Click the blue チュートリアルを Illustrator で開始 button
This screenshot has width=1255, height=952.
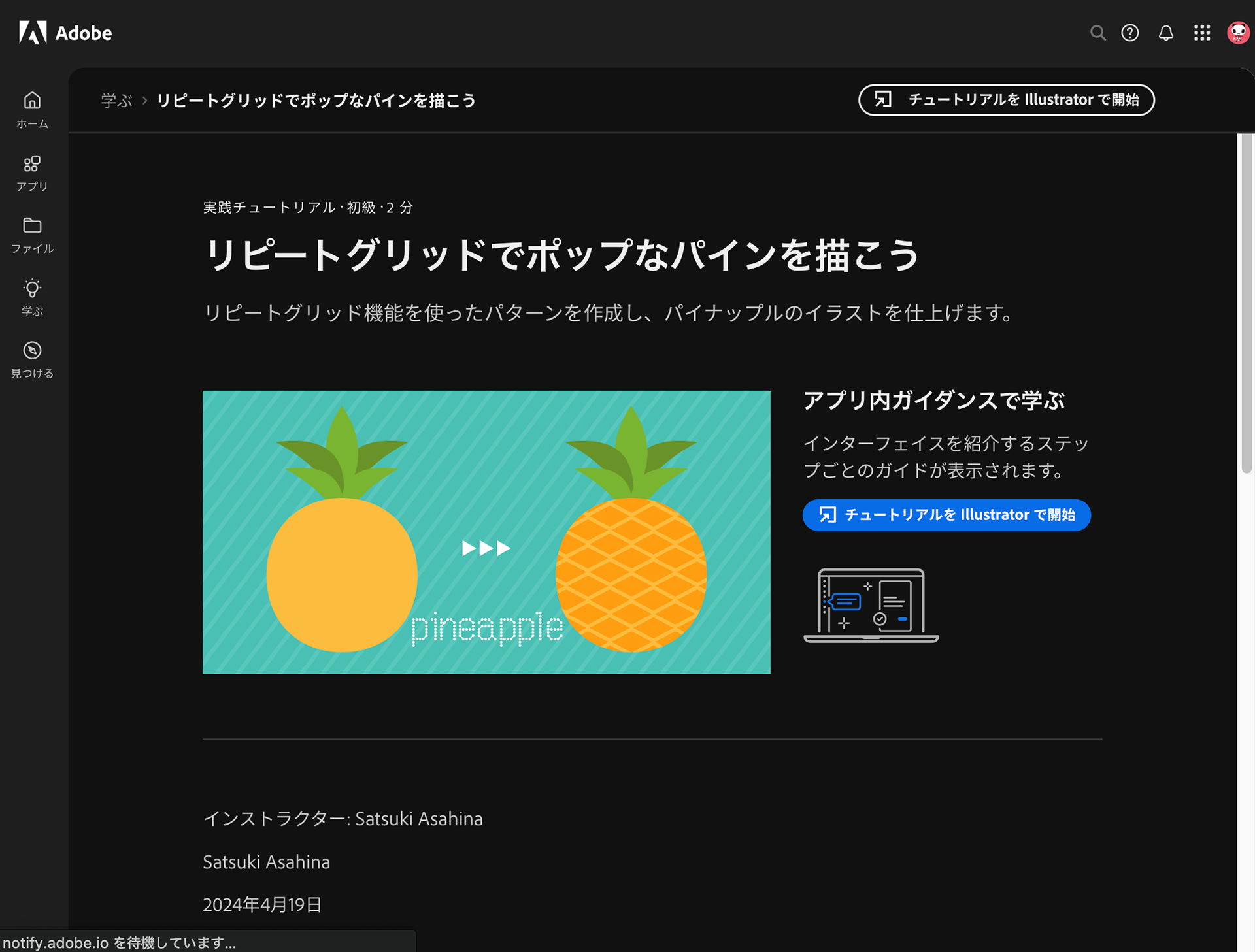(x=946, y=515)
